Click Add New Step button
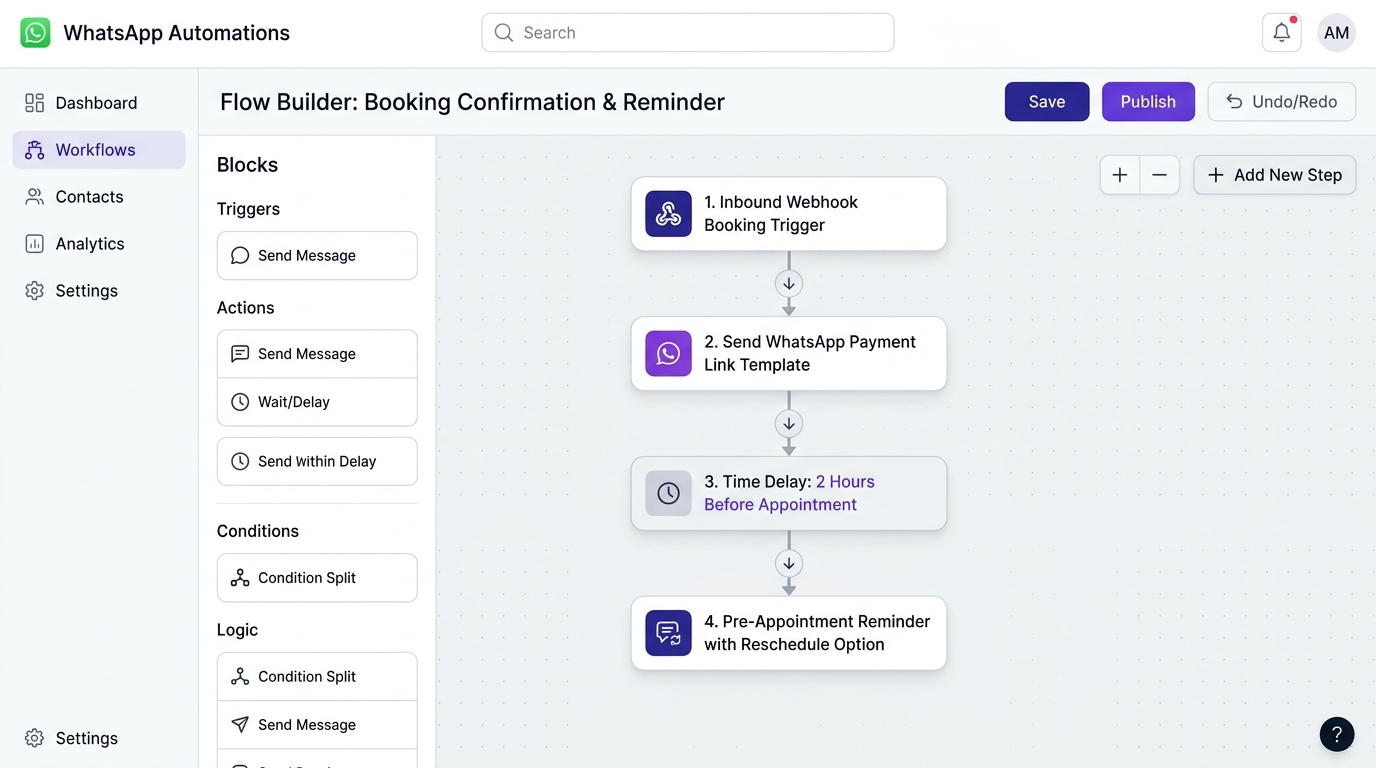Screen dimensions: 1376x768 [x=1275, y=175]
